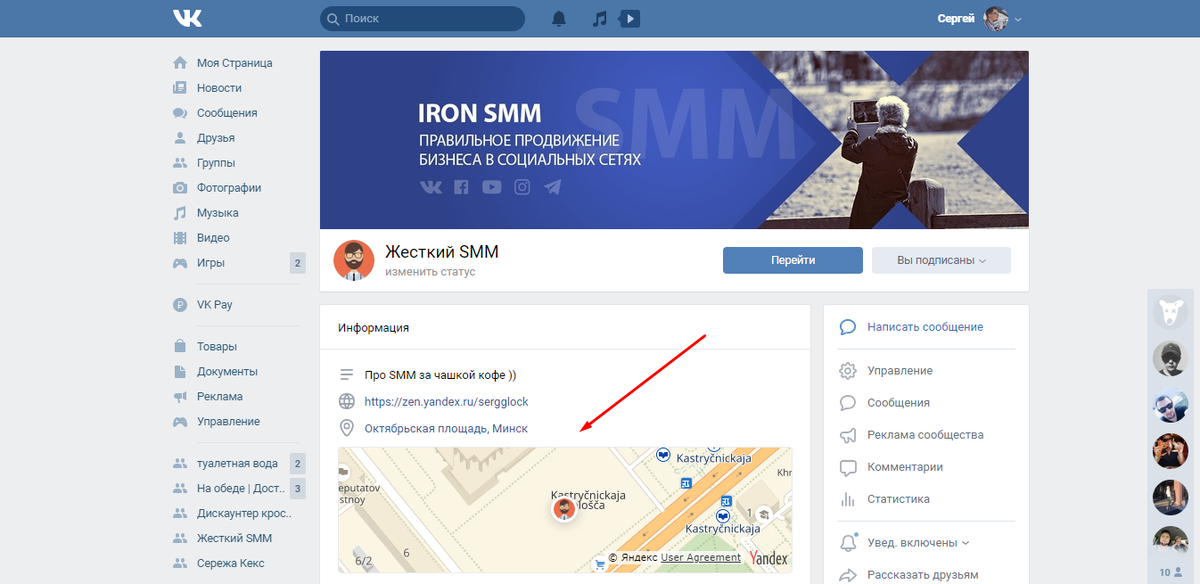Go to Группы in the left menu
Viewport: 1200px width, 584px height.
[x=216, y=163]
